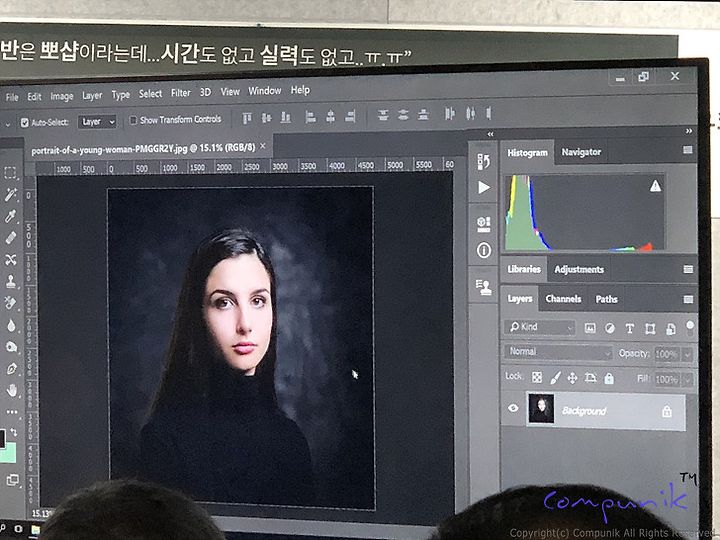The image size is (720, 540).
Task: Toggle Lock transparent pixels icon
Action: point(536,377)
